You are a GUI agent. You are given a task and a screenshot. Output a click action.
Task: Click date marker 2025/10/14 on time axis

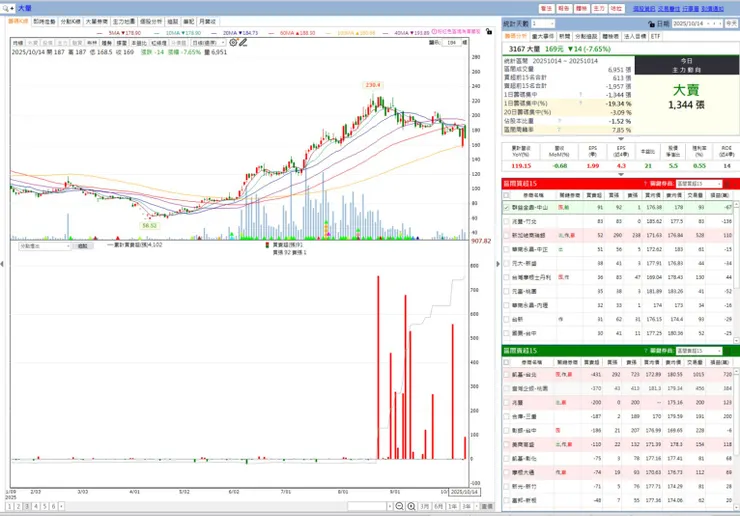(464, 492)
